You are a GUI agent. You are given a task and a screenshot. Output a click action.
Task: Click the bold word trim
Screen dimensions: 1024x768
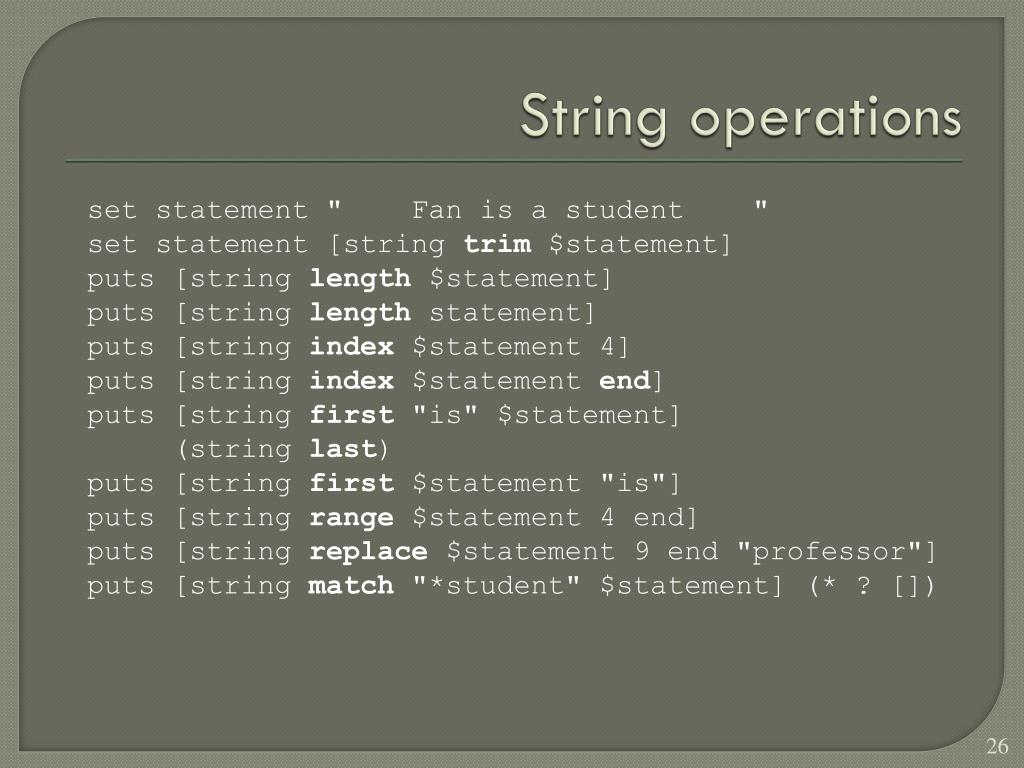pyautogui.click(x=497, y=244)
